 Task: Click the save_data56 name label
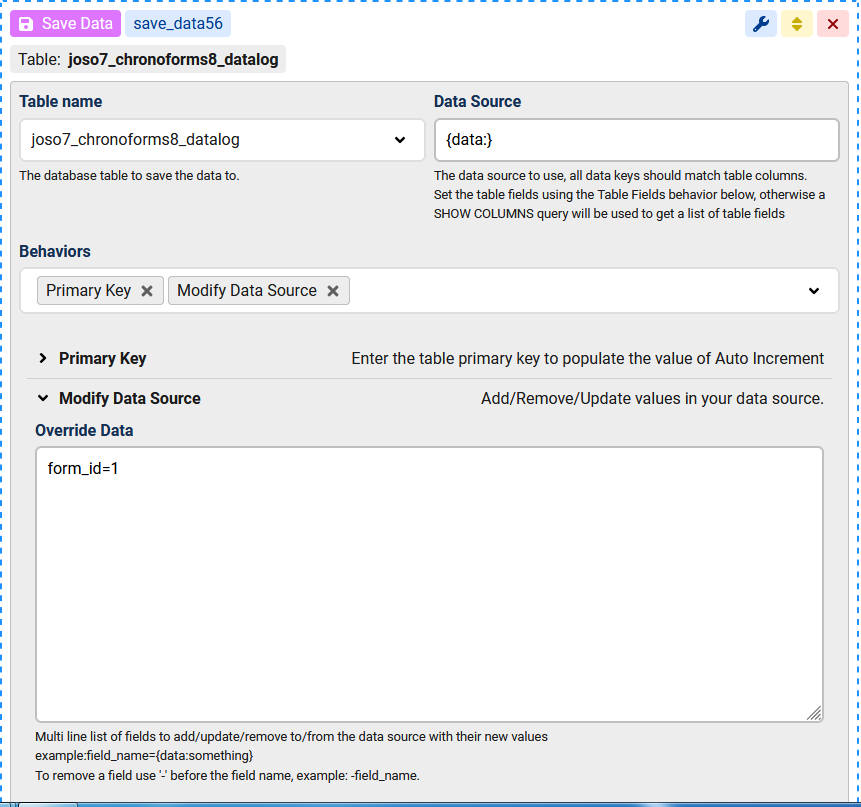click(x=178, y=24)
